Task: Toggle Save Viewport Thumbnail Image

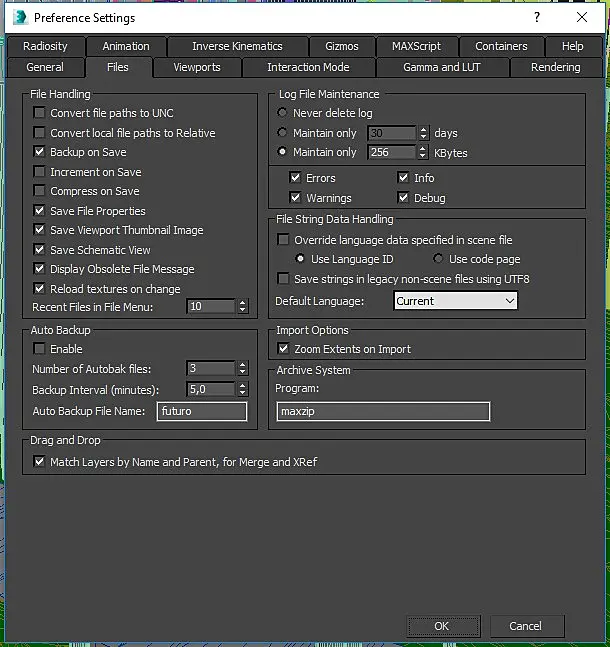Action: (x=40, y=230)
